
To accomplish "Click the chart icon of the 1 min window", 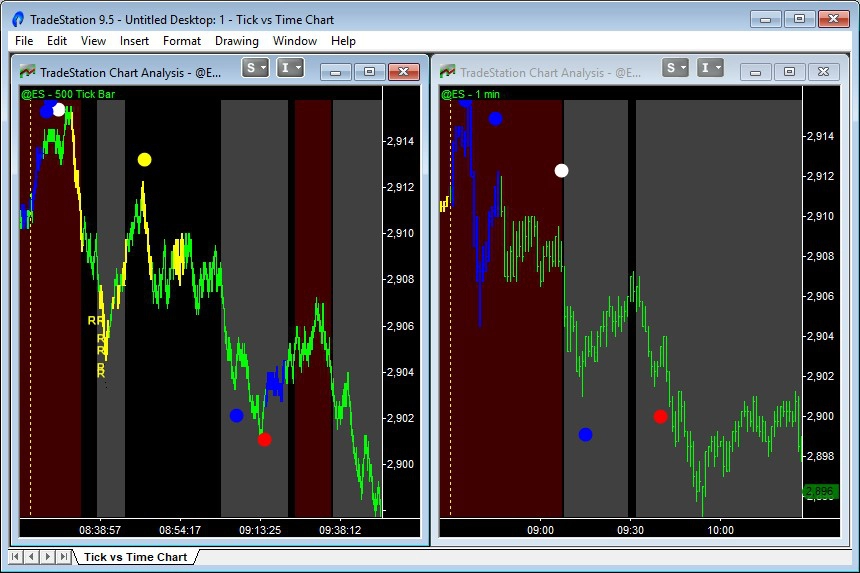I will [x=448, y=71].
